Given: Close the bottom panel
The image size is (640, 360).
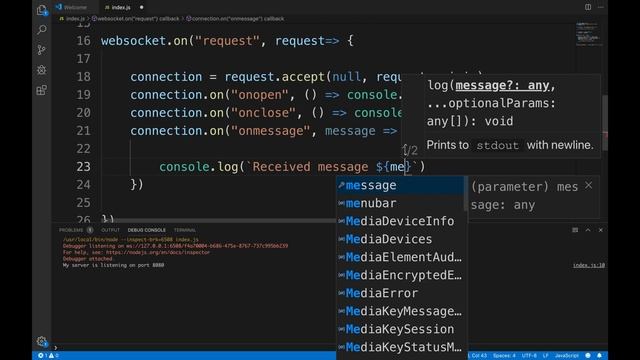Looking at the screenshot, I should pos(600,230).
